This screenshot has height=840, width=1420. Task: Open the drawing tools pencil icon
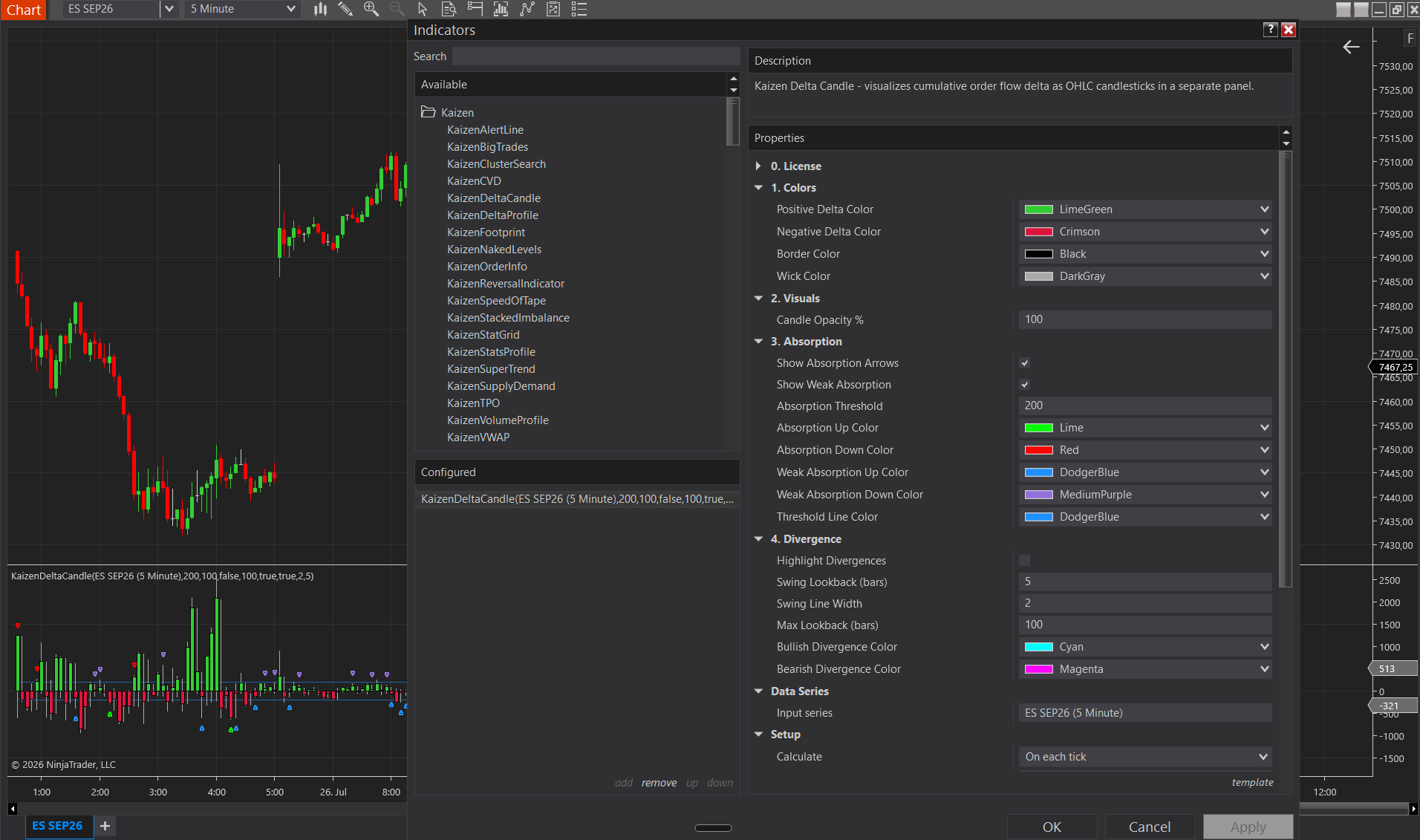(x=345, y=9)
